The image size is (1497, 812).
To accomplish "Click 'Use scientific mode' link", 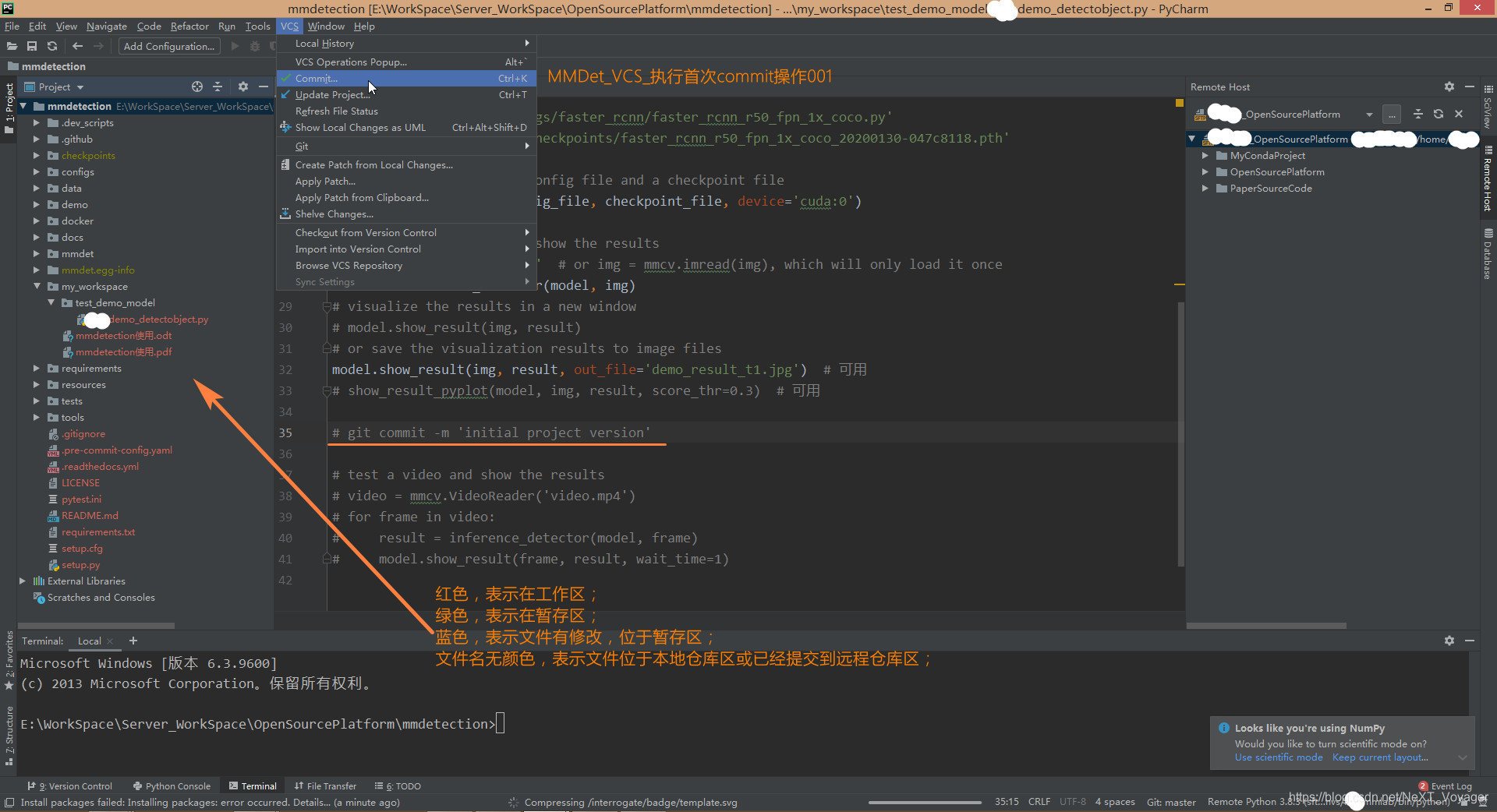I will coord(1279,757).
